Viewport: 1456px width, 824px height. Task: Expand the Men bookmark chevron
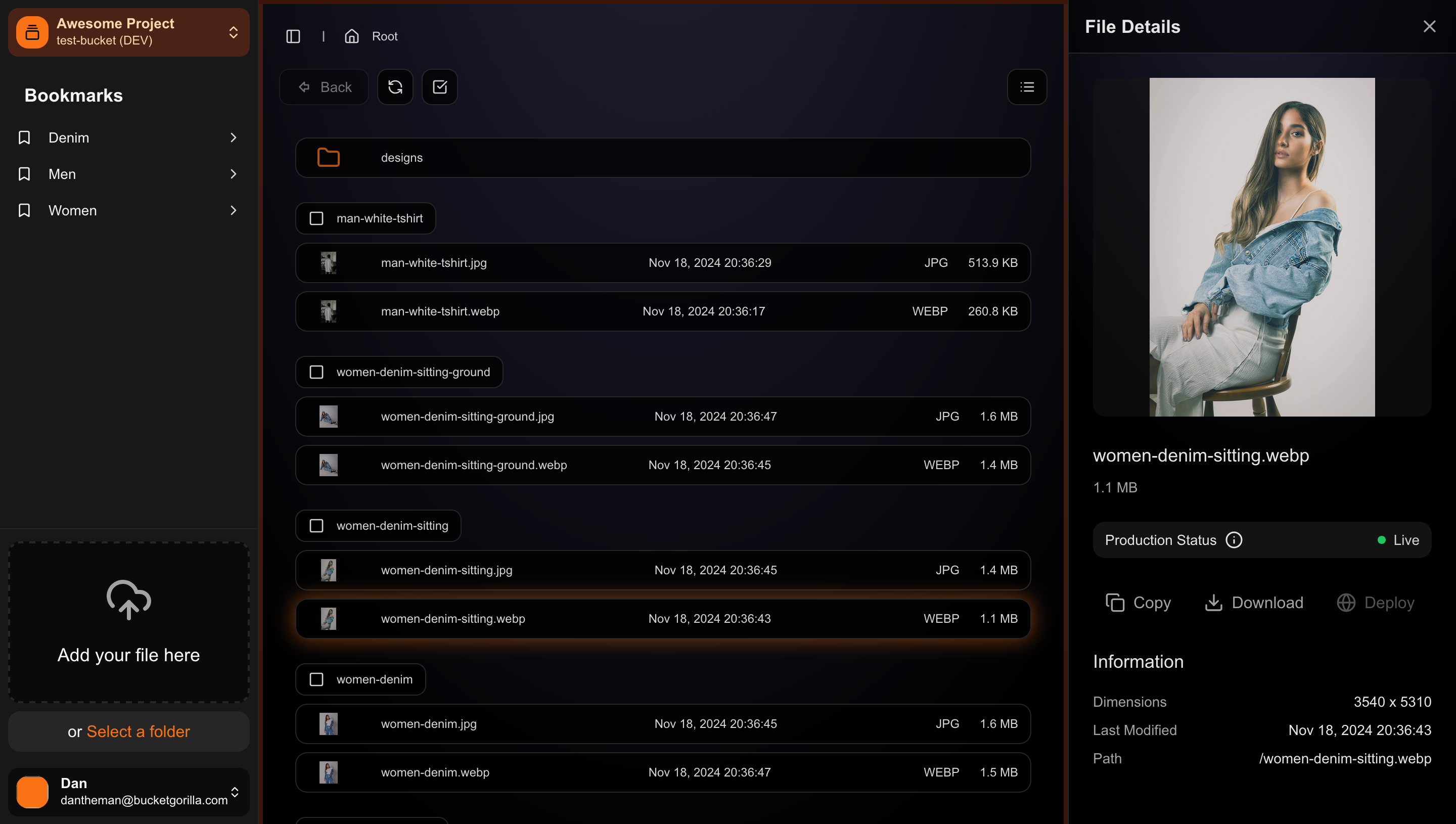[x=233, y=174]
